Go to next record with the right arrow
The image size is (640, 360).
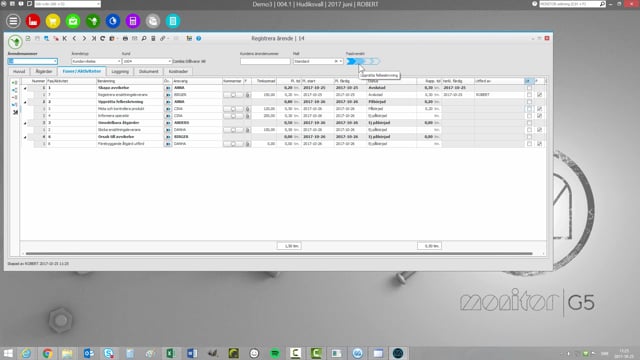pyautogui.click(x=84, y=38)
